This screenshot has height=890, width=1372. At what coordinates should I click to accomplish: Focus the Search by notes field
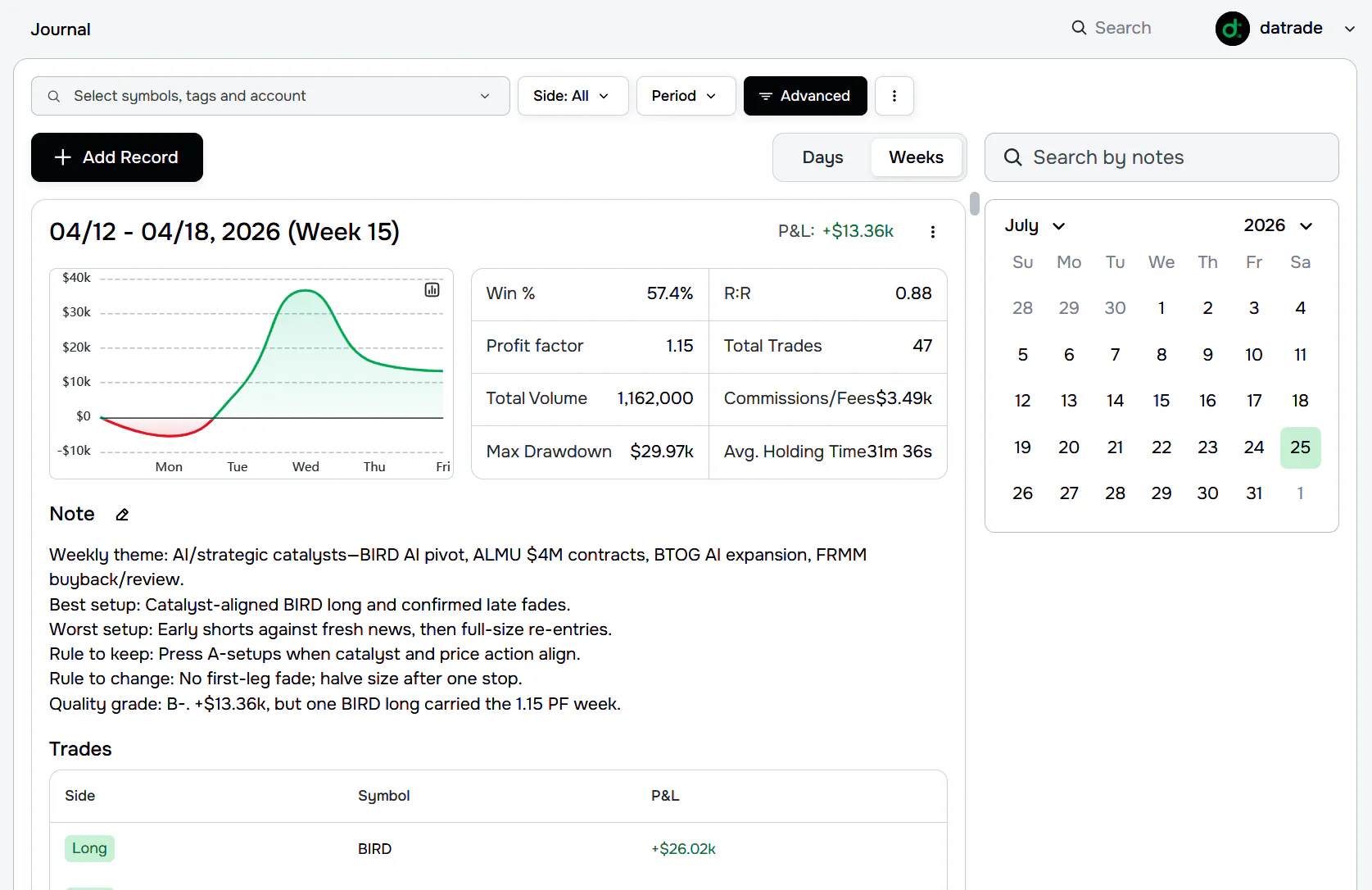click(x=1161, y=157)
